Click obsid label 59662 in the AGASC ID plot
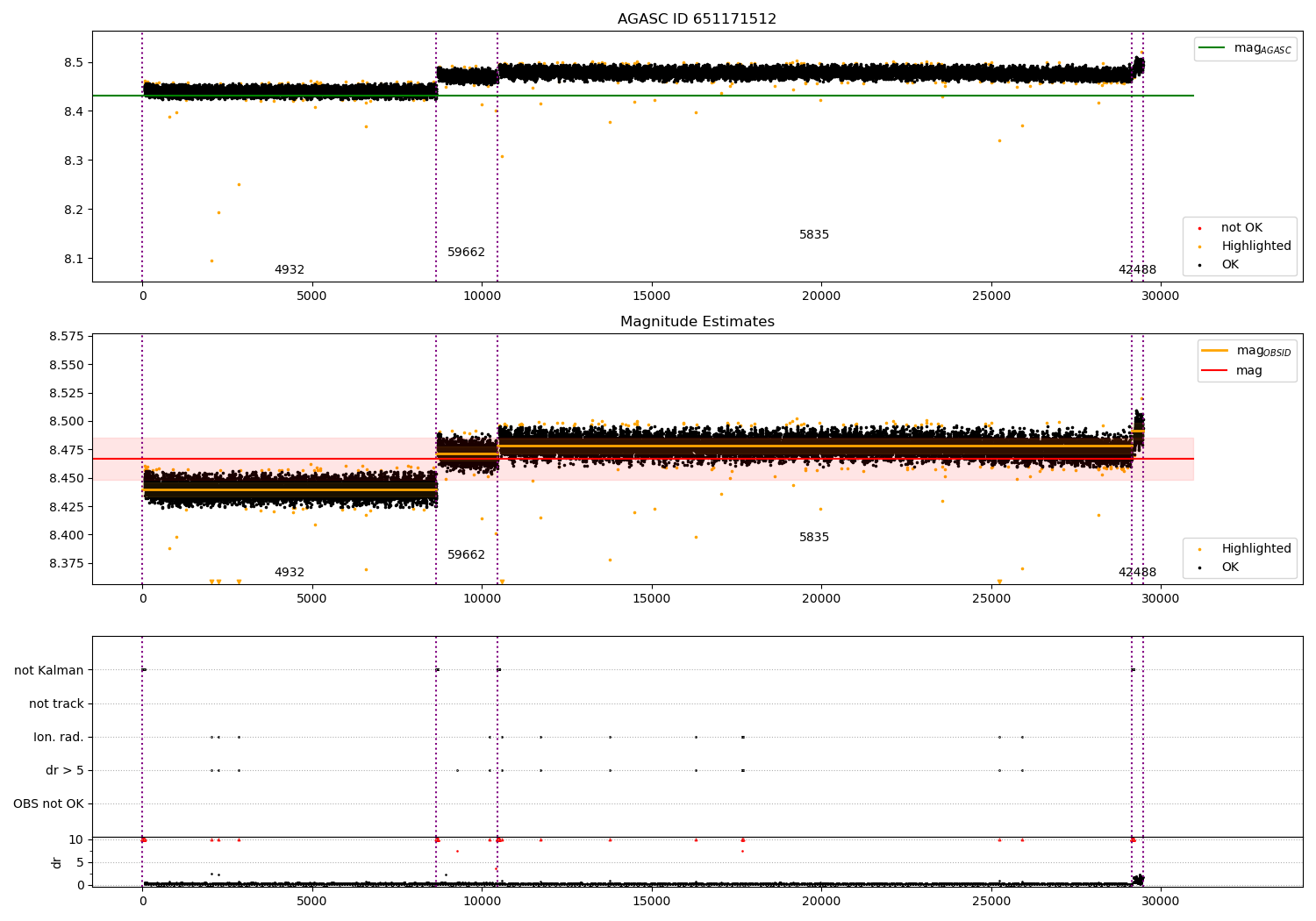1316x921 pixels. [x=466, y=252]
